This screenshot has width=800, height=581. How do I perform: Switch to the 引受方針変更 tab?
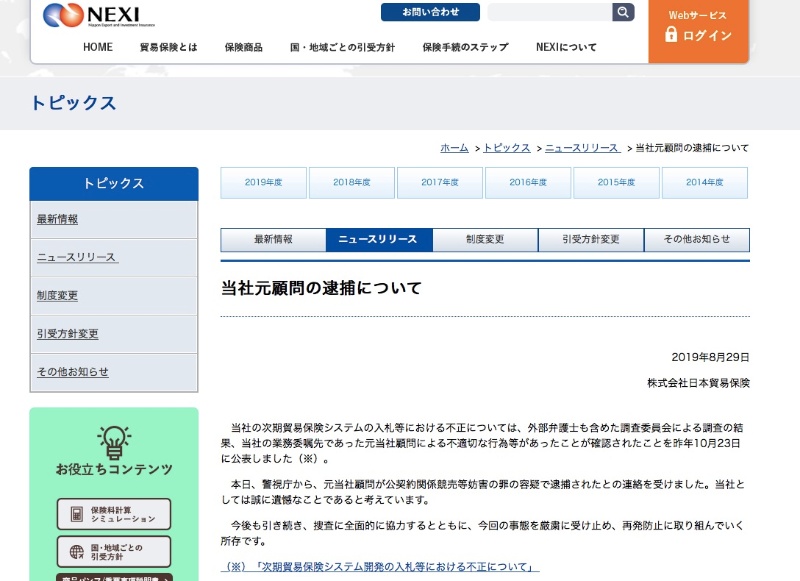590,240
